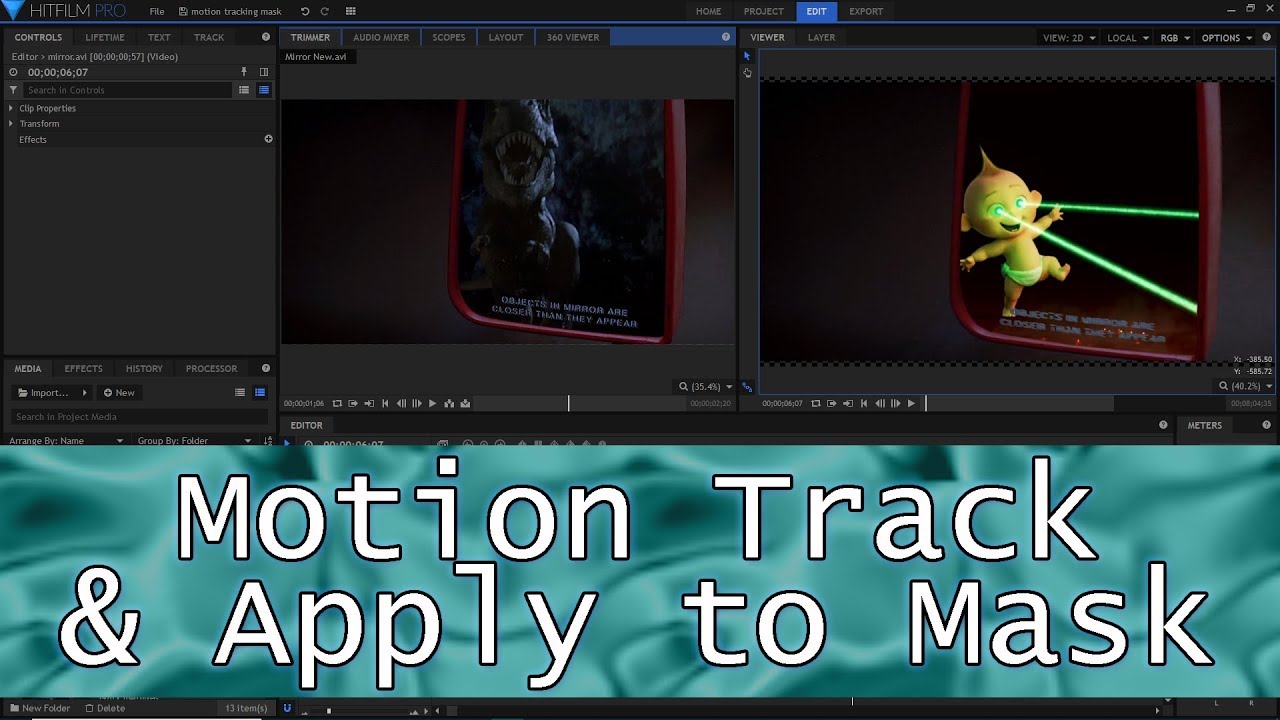Step to next frame in Trimmer
1280x720 pixels.
click(417, 403)
